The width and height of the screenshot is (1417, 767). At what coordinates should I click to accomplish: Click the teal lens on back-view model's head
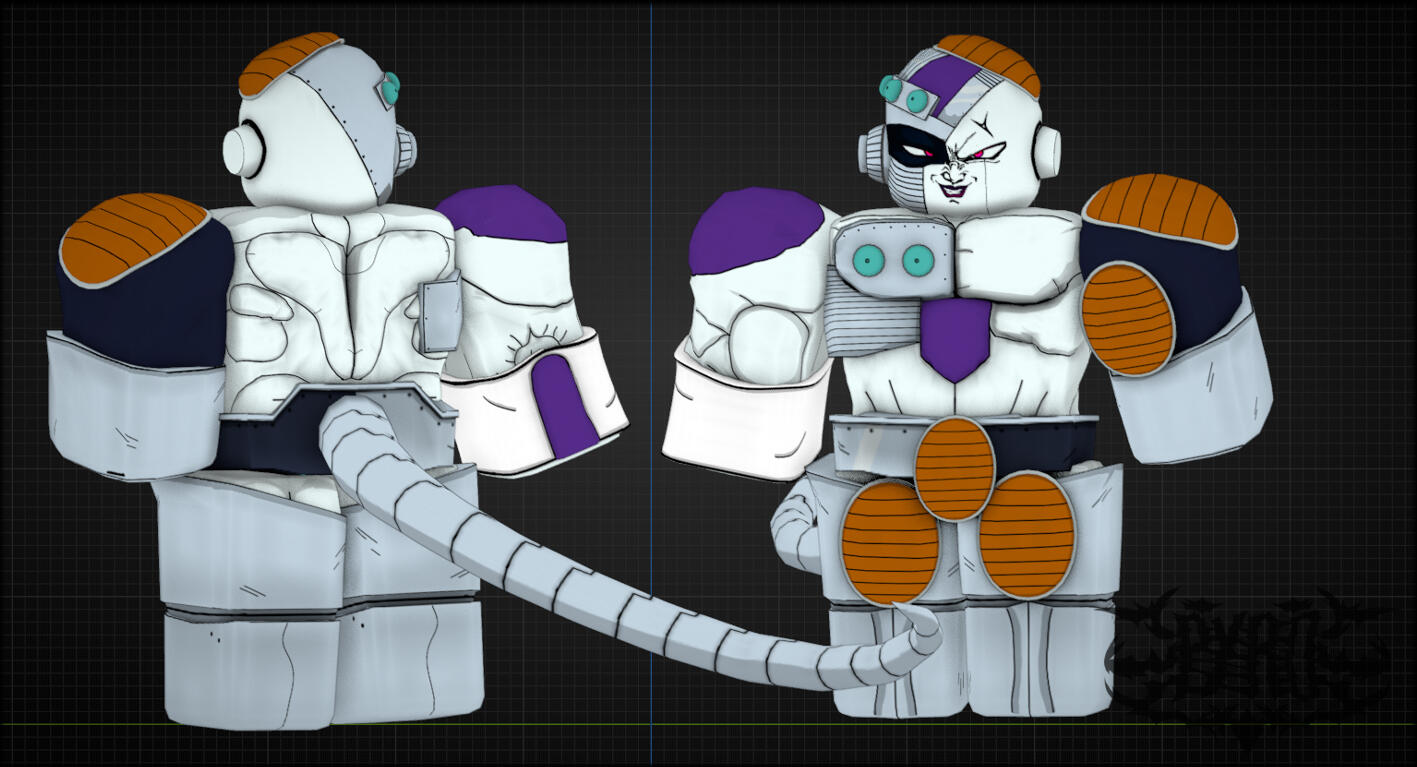click(389, 88)
